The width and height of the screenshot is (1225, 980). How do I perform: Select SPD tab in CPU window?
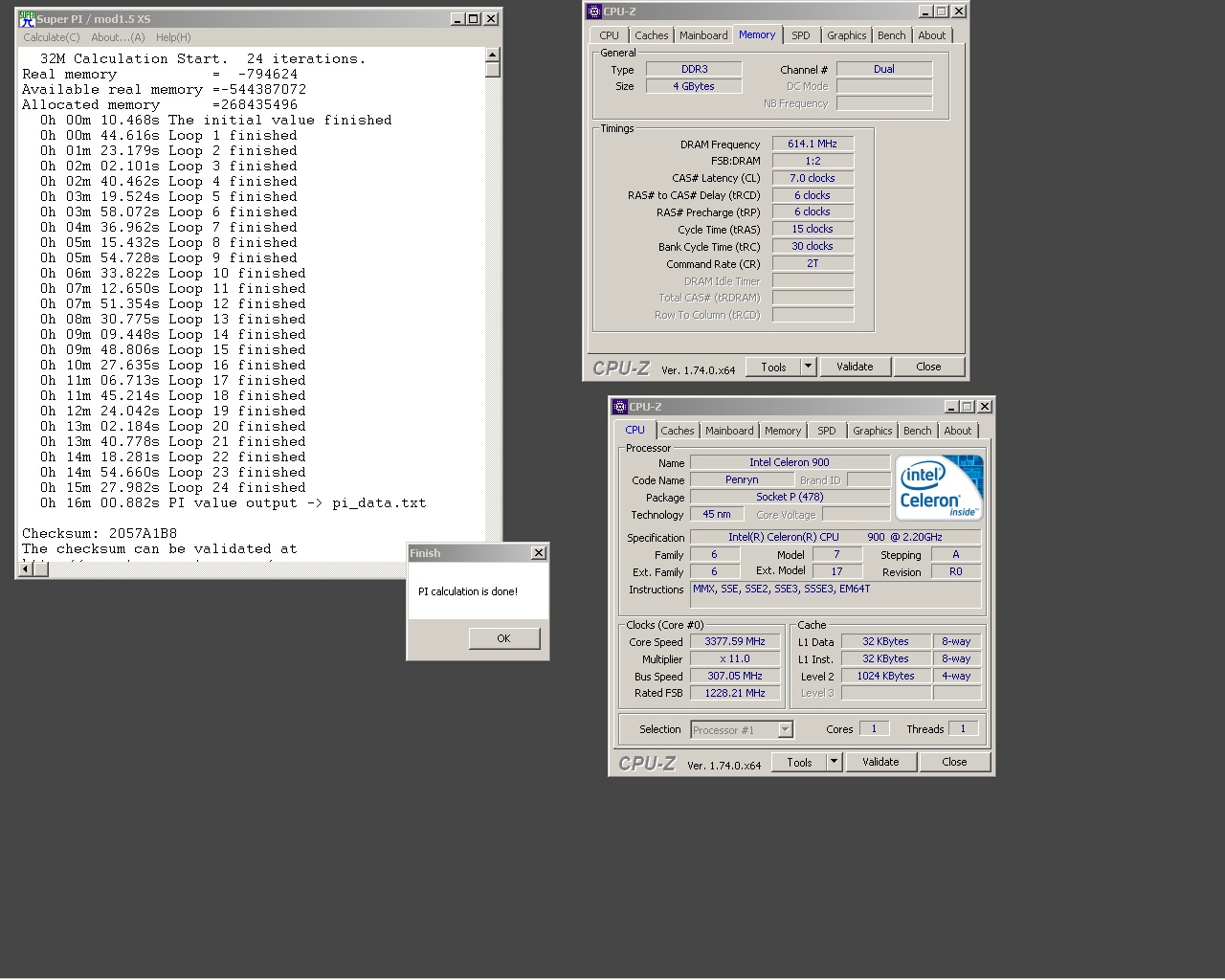827,431
